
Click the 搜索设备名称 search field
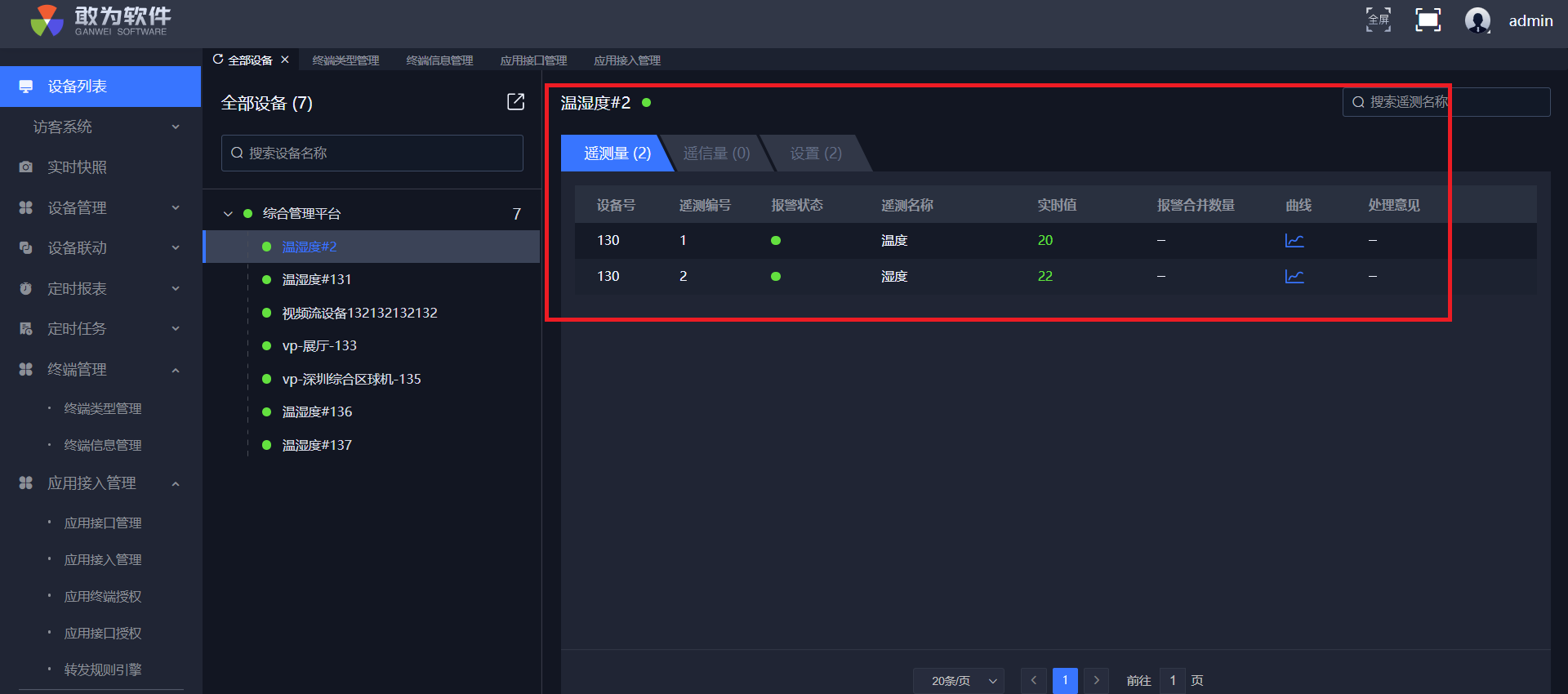coord(372,153)
